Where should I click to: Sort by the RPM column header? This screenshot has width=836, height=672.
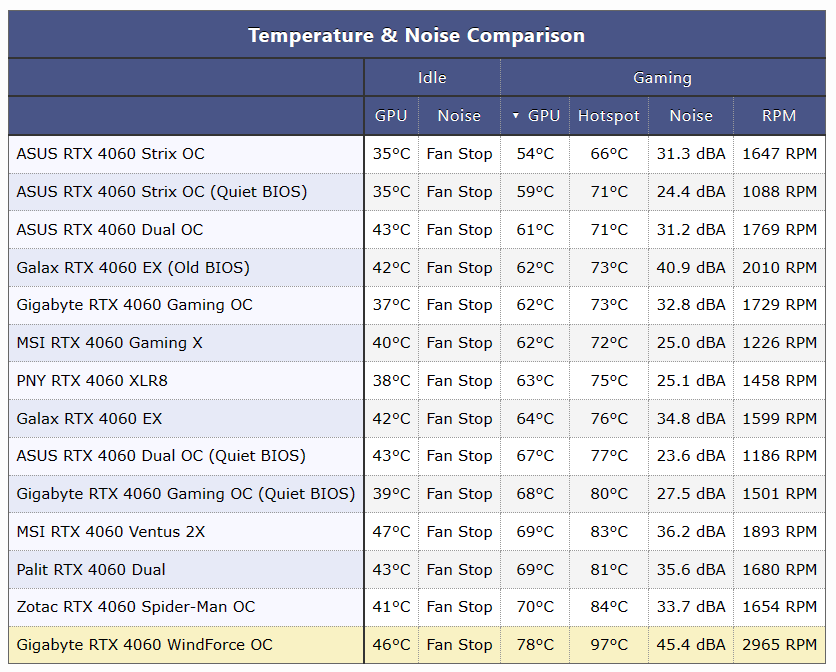[779, 116]
